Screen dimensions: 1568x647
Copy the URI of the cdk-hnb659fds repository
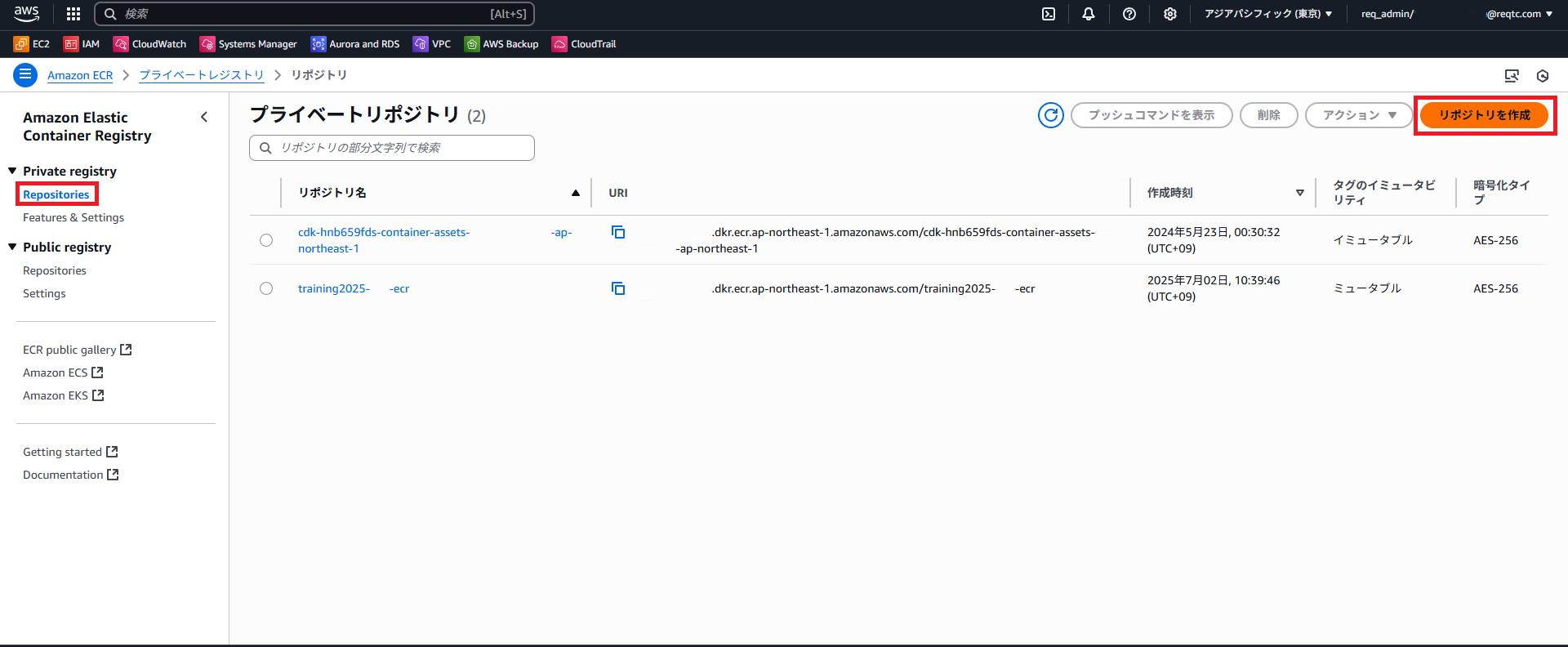pos(618,233)
